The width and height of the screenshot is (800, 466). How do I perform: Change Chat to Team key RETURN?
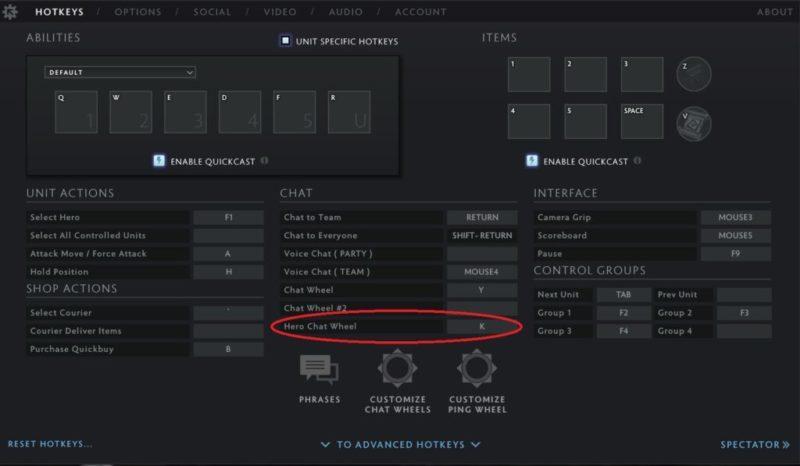tap(482, 217)
